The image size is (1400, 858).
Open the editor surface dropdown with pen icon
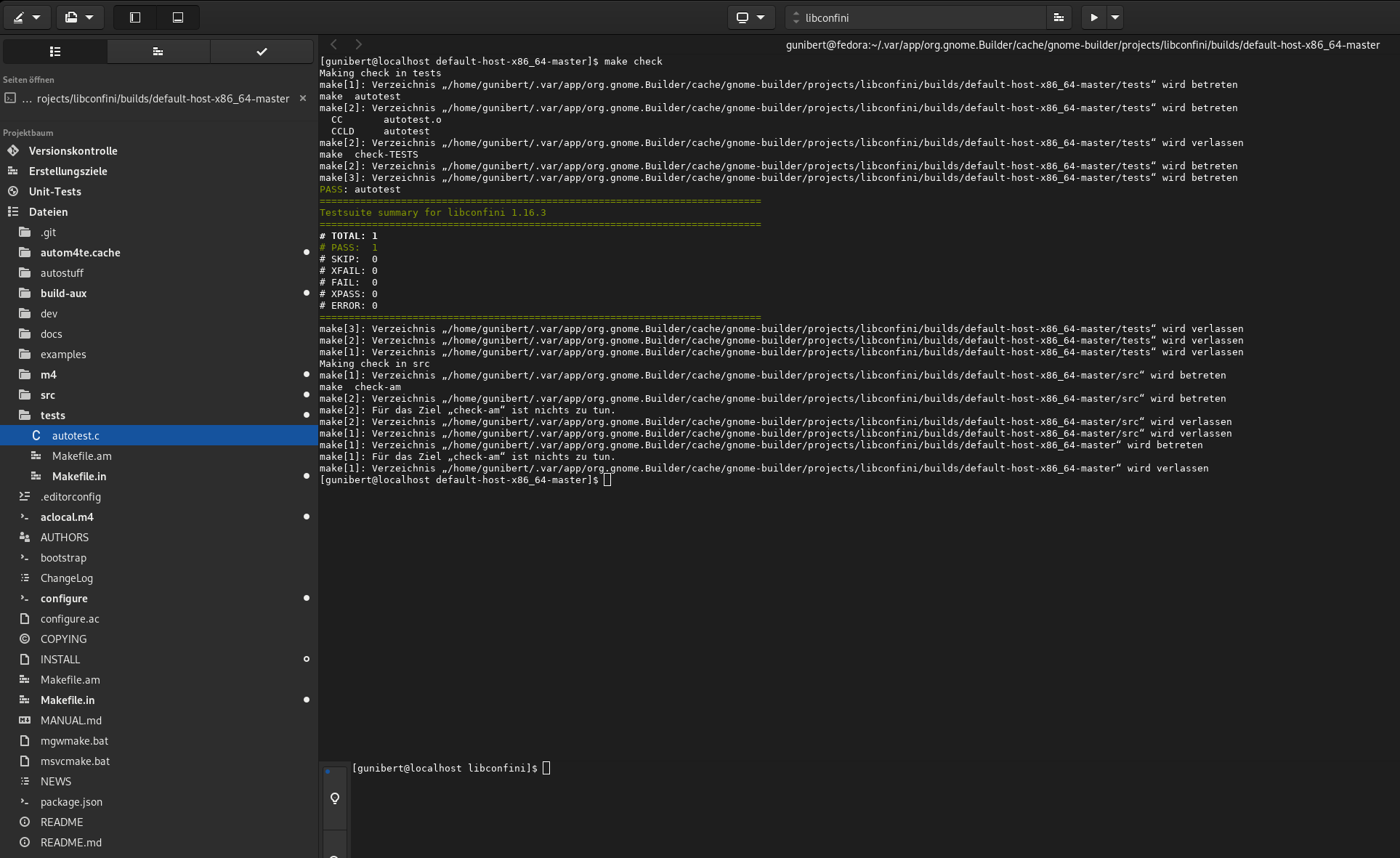click(x=27, y=17)
